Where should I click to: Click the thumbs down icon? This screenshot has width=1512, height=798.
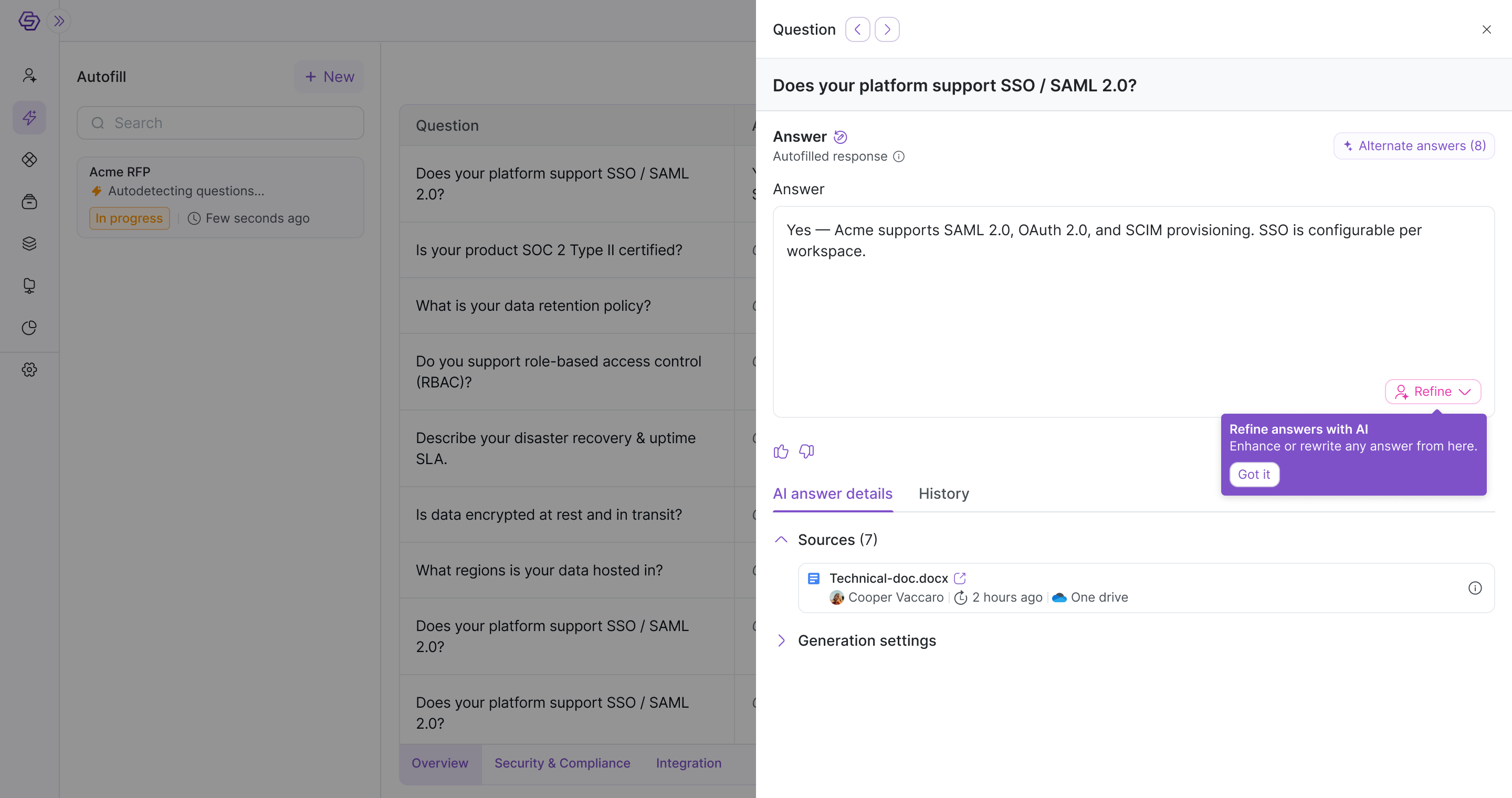pos(806,451)
